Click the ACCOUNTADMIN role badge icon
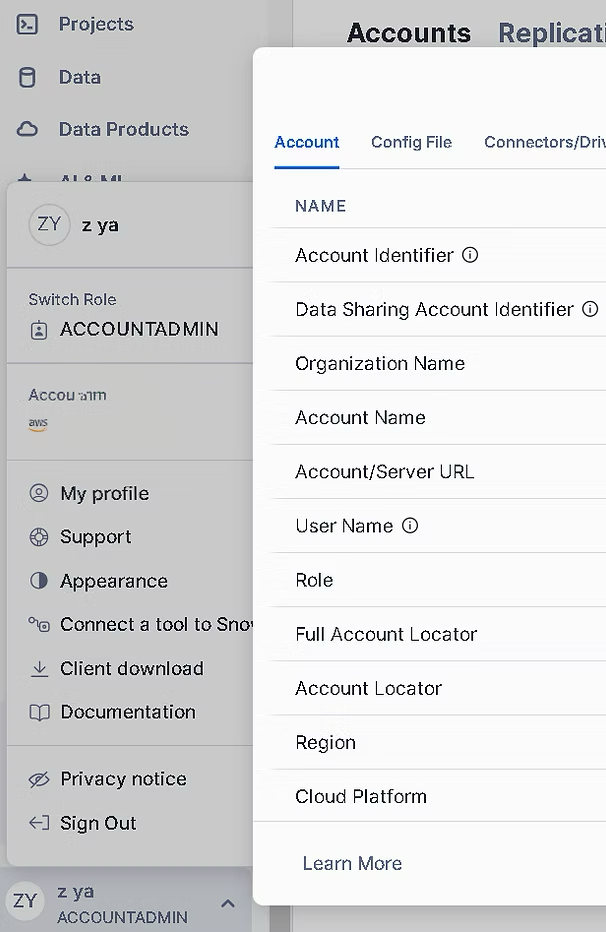Image resolution: width=606 pixels, height=932 pixels. click(x=39, y=330)
